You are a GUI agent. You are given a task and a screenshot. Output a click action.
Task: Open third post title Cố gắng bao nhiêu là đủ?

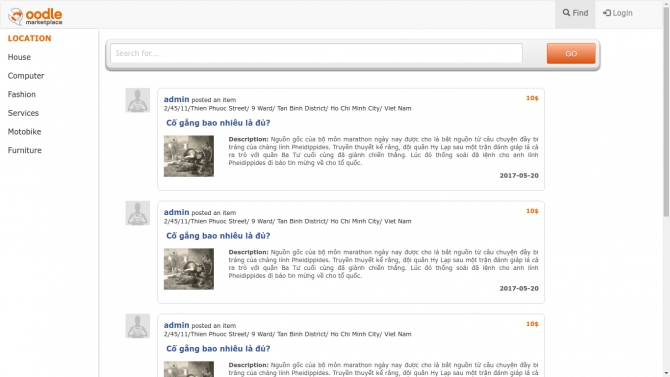click(x=218, y=349)
